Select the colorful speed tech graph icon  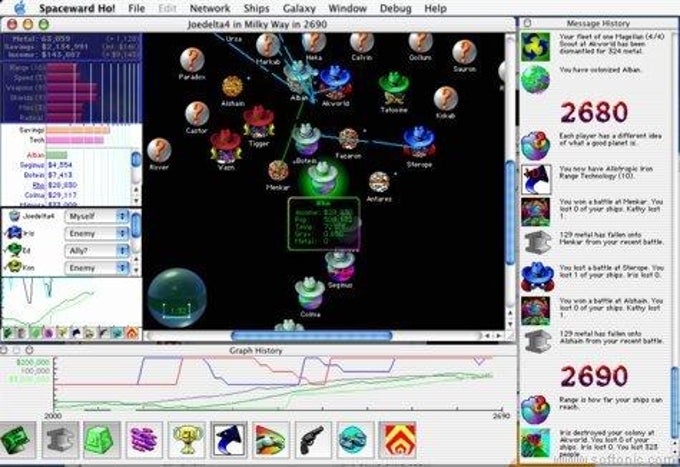[271, 440]
